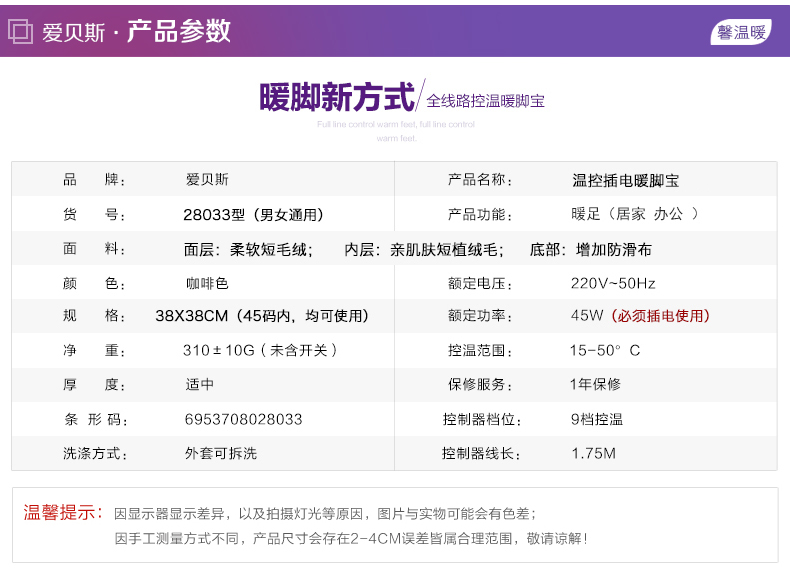
Task: Click the 1年保修 warranty value
Action: coord(595,385)
